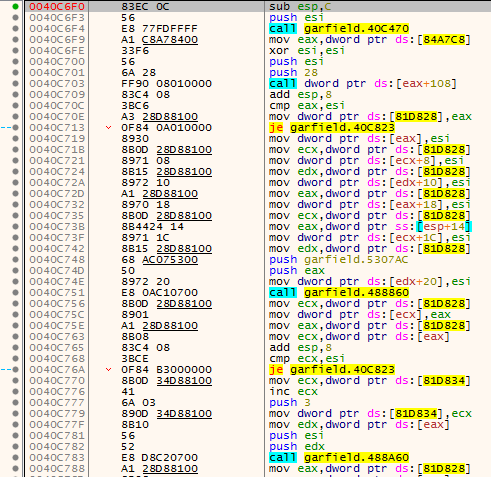The height and width of the screenshot is (477, 491).
Task: Click the 'xor esi,esi' instruction
Action: click(x=307, y=51)
